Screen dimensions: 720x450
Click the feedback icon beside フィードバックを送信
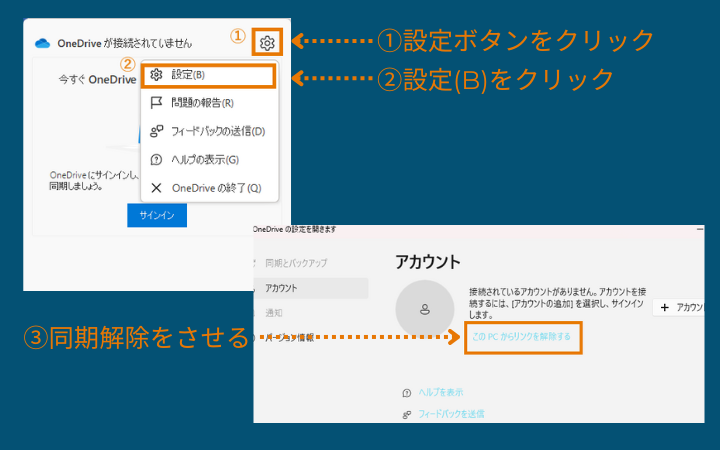pos(406,414)
